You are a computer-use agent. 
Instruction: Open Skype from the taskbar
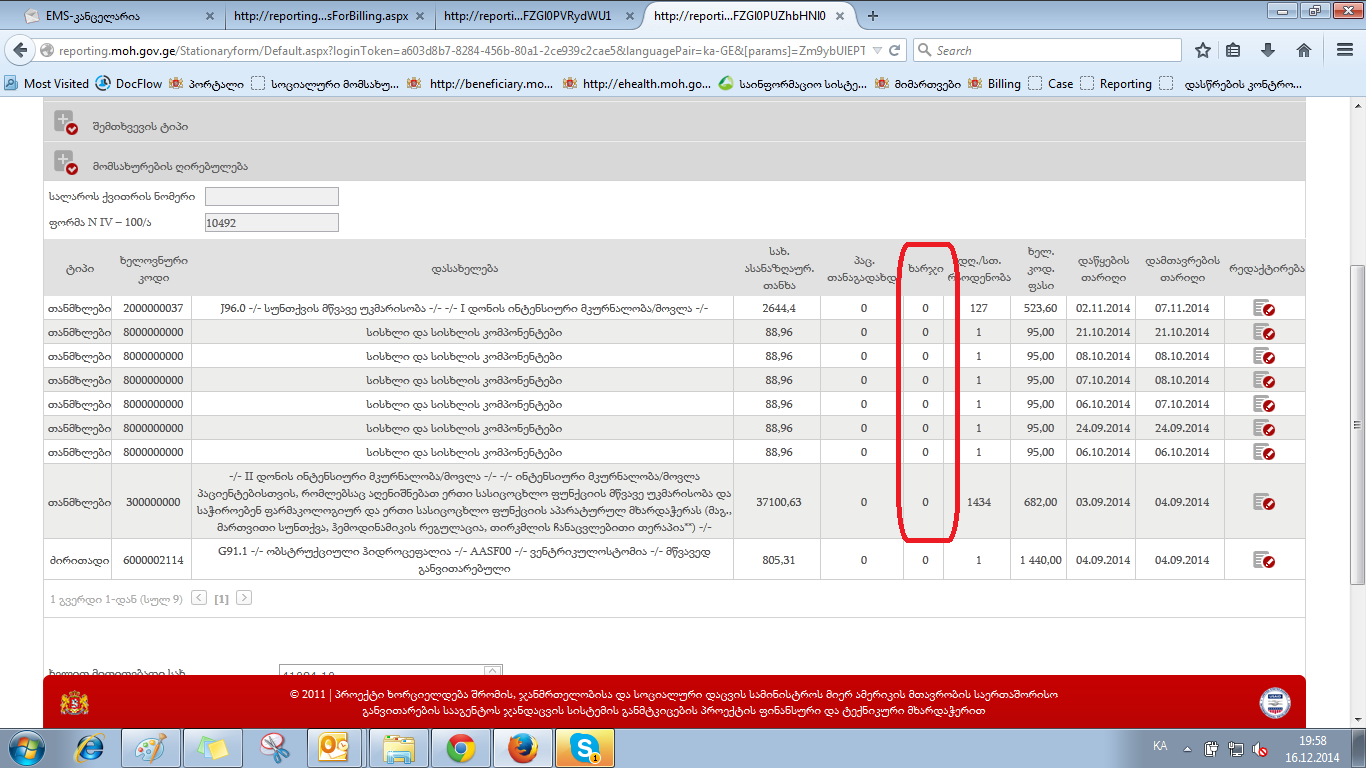click(x=585, y=747)
